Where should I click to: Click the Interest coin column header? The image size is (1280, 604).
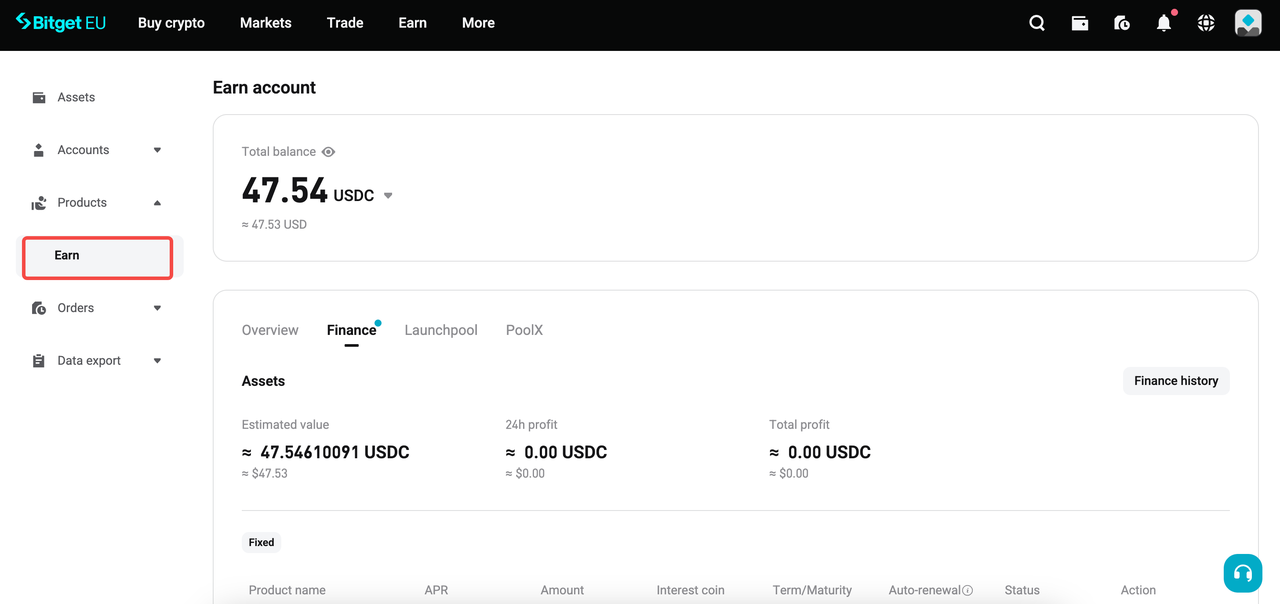point(690,590)
